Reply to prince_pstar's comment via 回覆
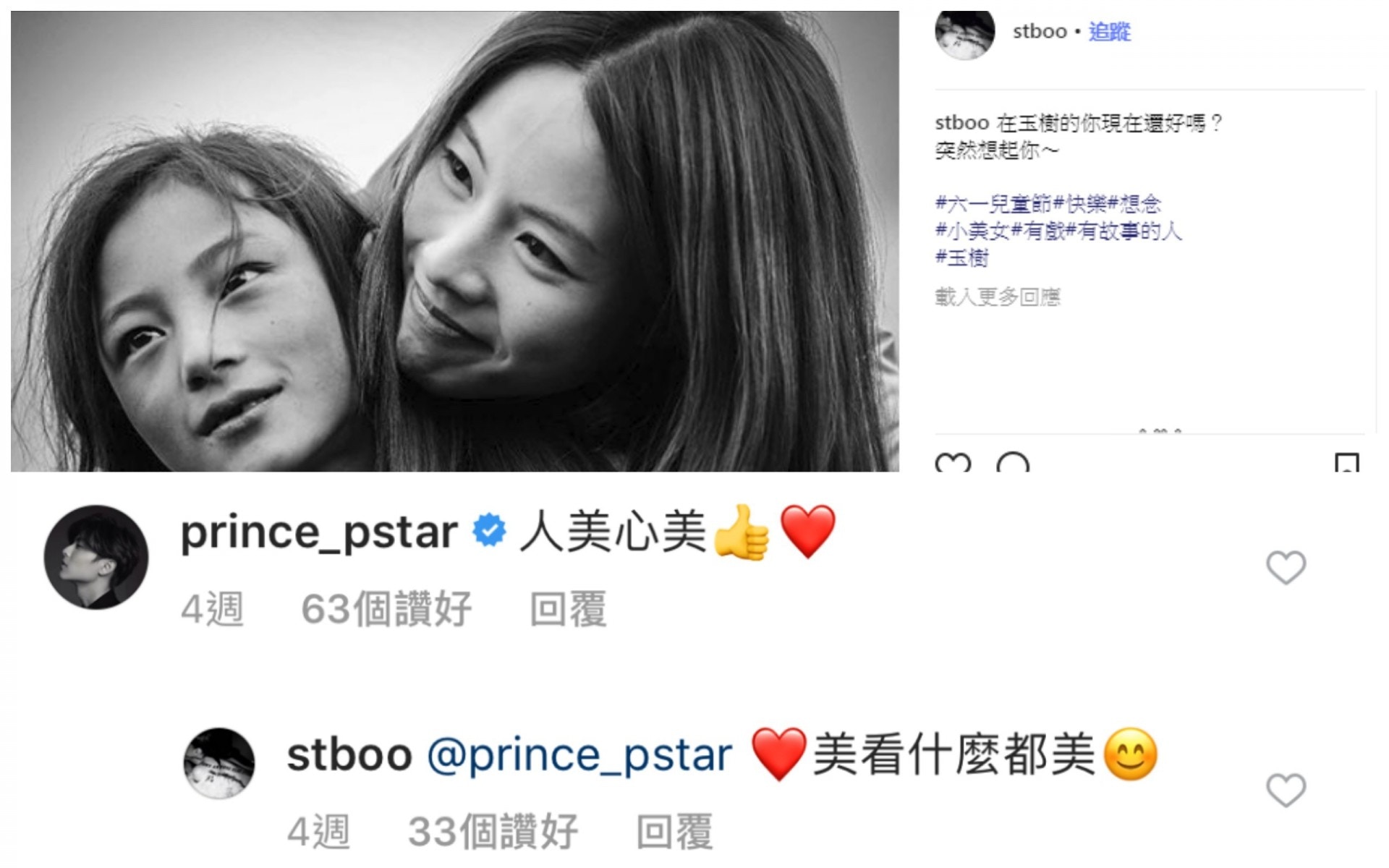Image resolution: width=1389 pixels, height=868 pixels. click(x=568, y=609)
